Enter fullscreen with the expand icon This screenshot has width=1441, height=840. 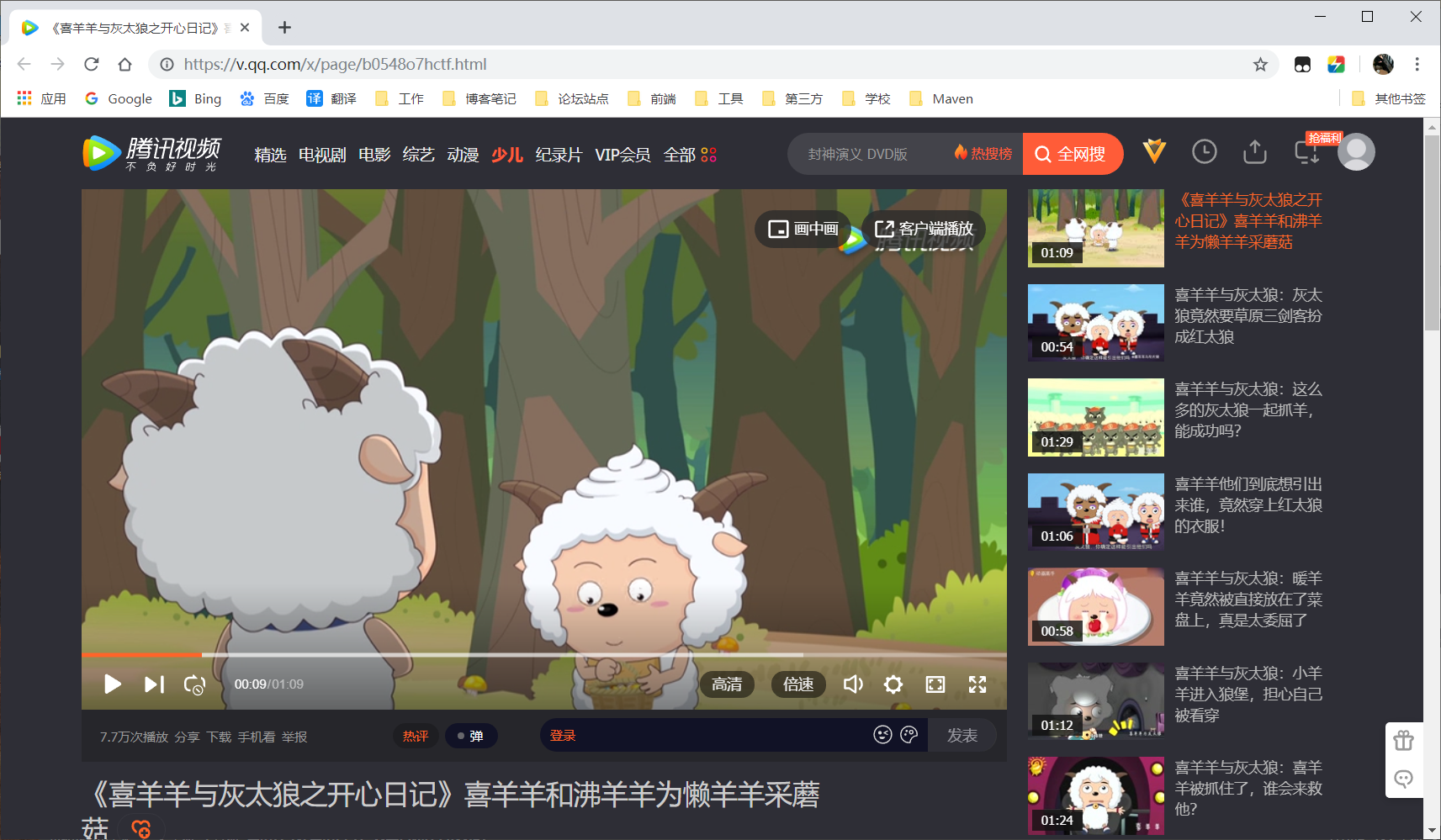point(977,684)
